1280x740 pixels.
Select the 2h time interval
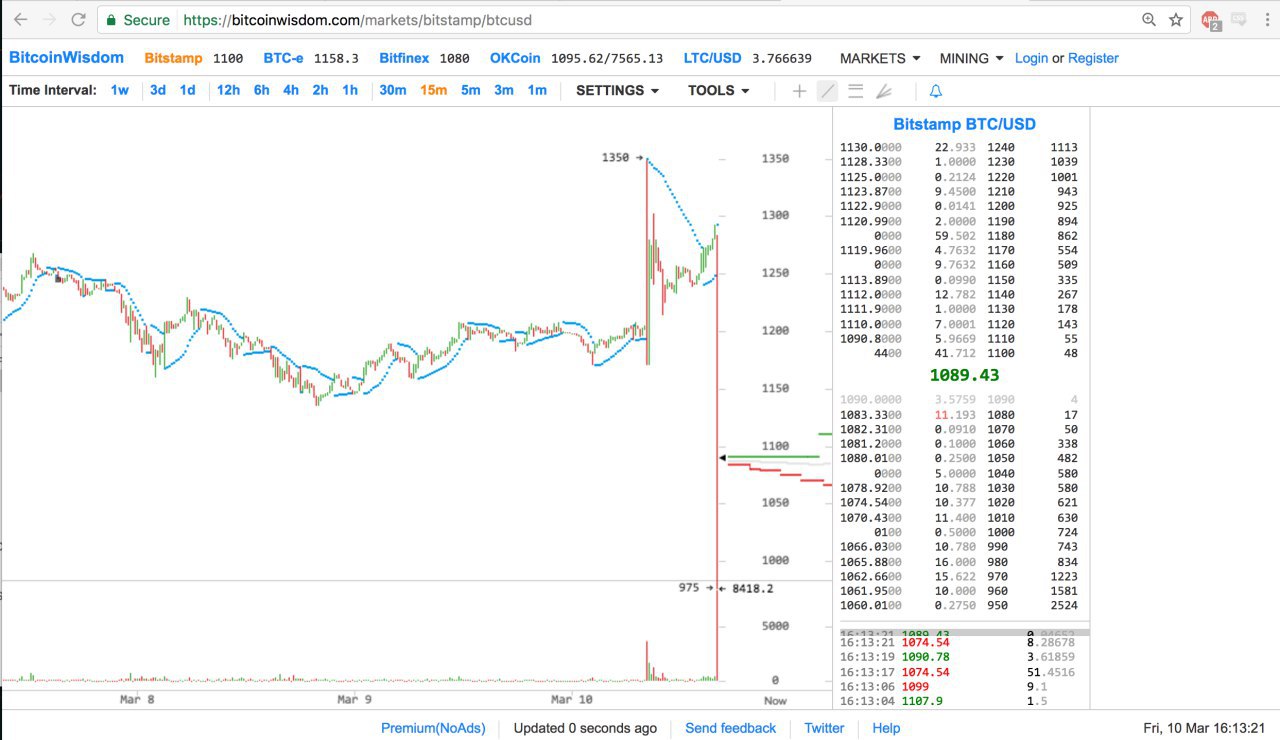coord(320,90)
